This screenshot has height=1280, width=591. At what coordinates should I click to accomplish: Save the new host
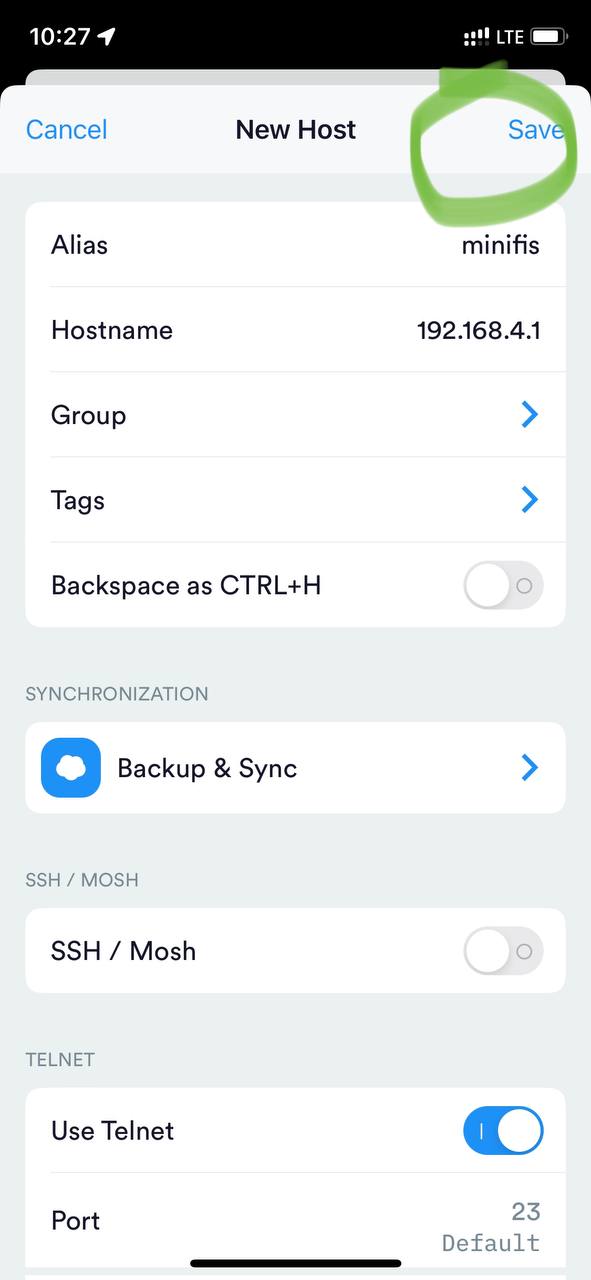click(536, 130)
